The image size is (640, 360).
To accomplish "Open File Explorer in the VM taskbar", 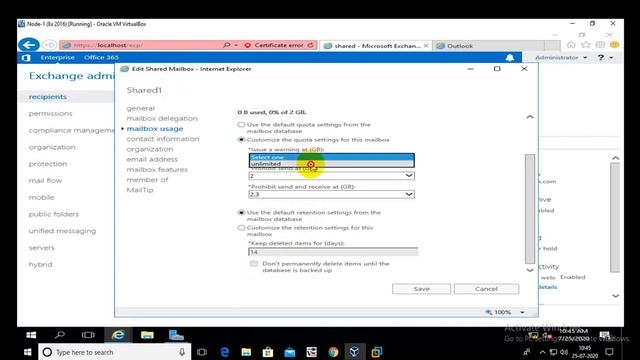I will [147, 335].
